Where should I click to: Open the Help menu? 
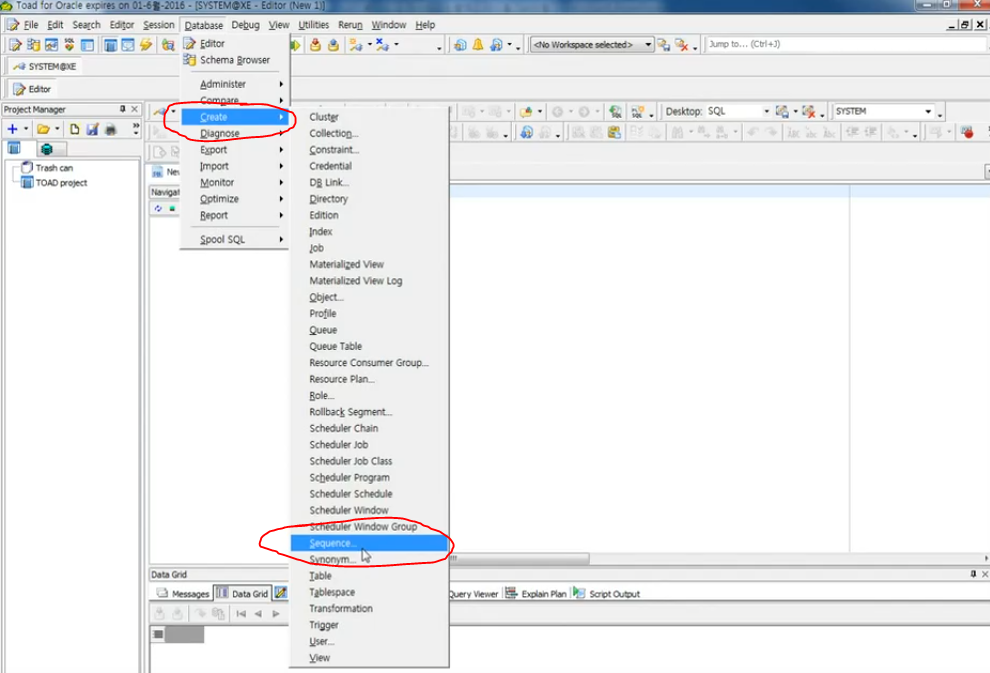click(x=425, y=25)
